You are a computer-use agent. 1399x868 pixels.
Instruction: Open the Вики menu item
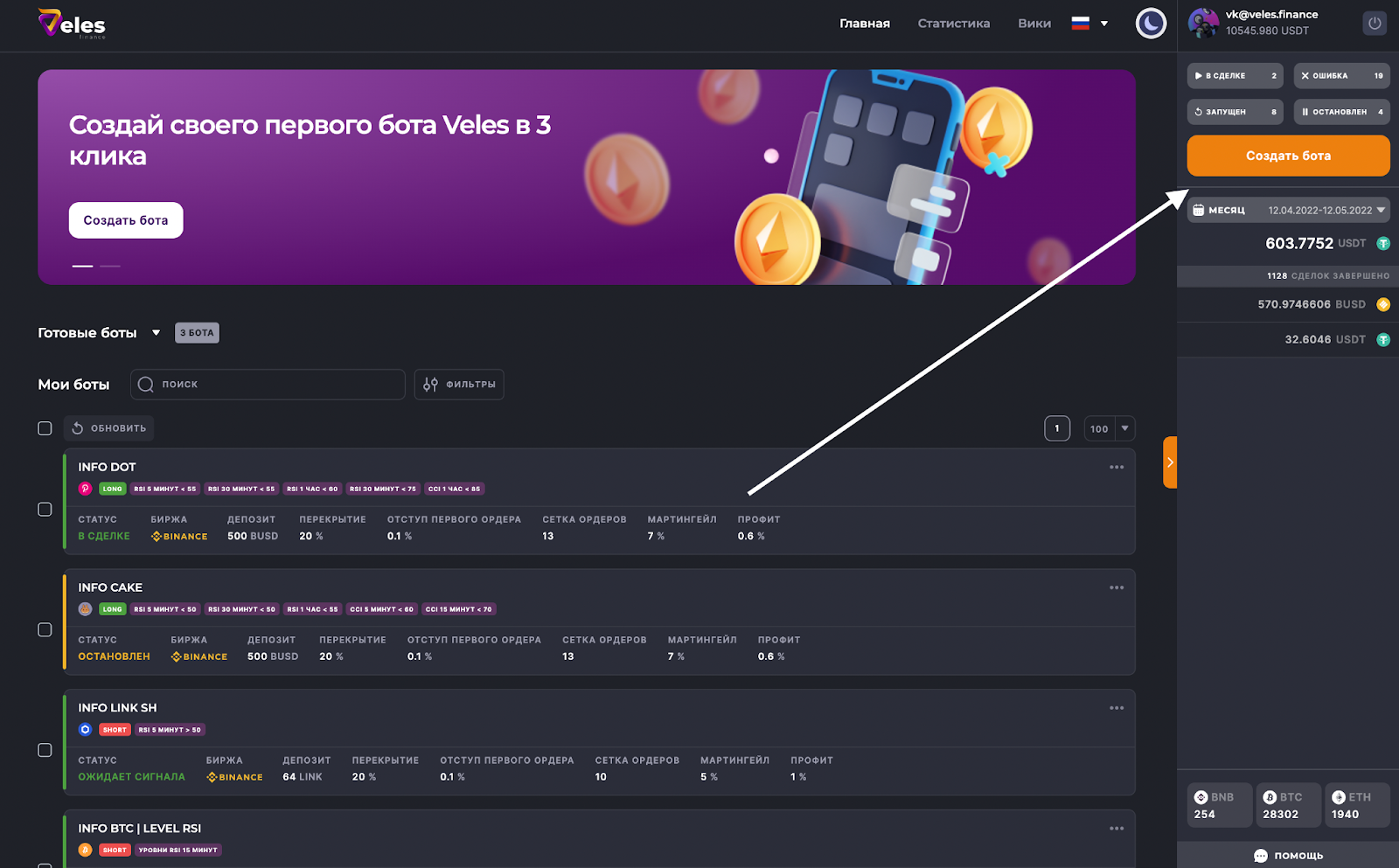[1034, 24]
